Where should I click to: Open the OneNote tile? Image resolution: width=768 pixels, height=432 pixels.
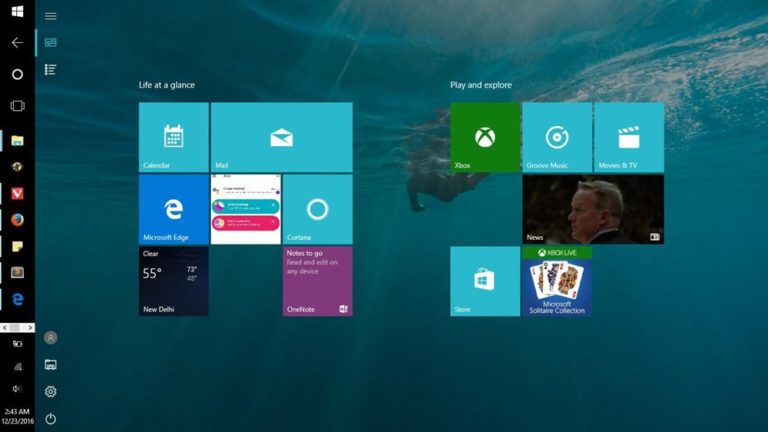click(x=317, y=281)
